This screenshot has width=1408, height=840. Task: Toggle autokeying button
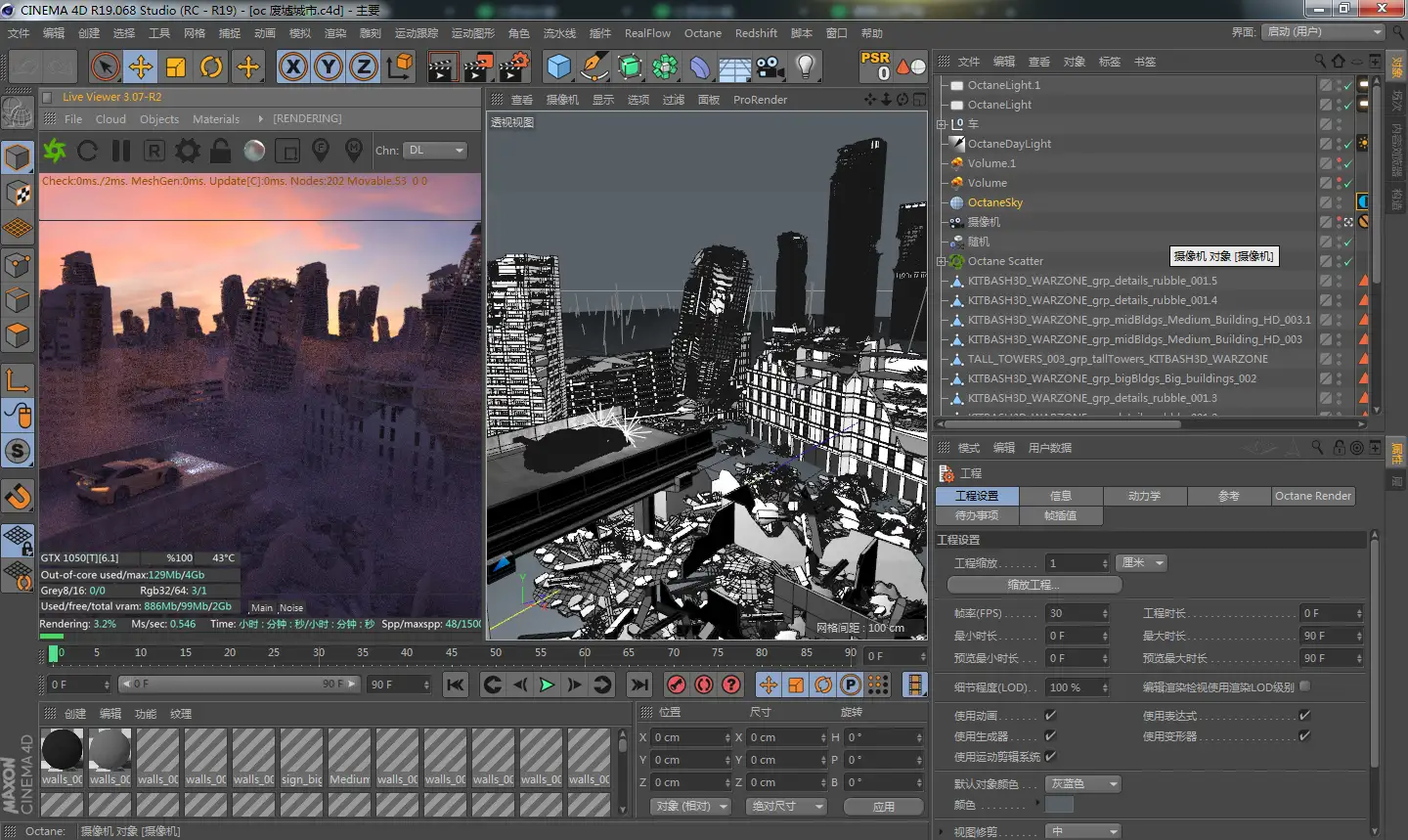pos(704,685)
